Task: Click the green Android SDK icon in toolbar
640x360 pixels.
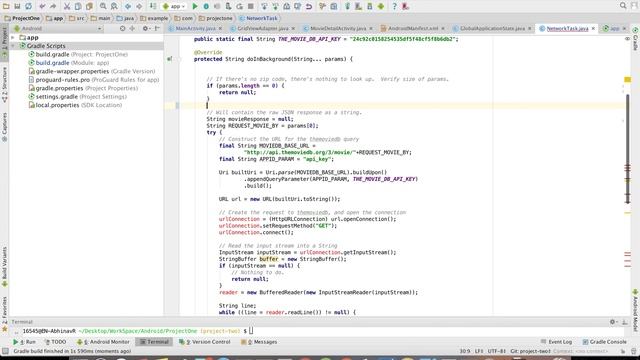Action: pos(381,6)
